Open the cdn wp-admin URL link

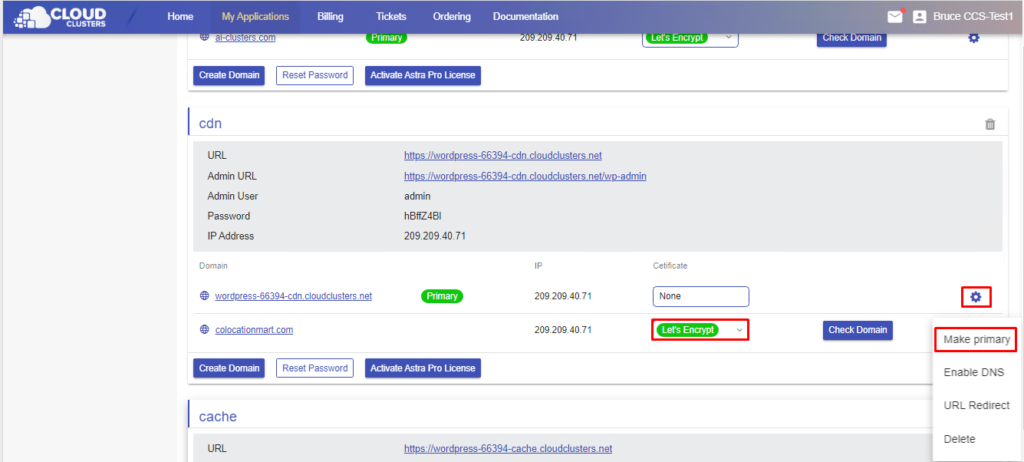[x=525, y=176]
